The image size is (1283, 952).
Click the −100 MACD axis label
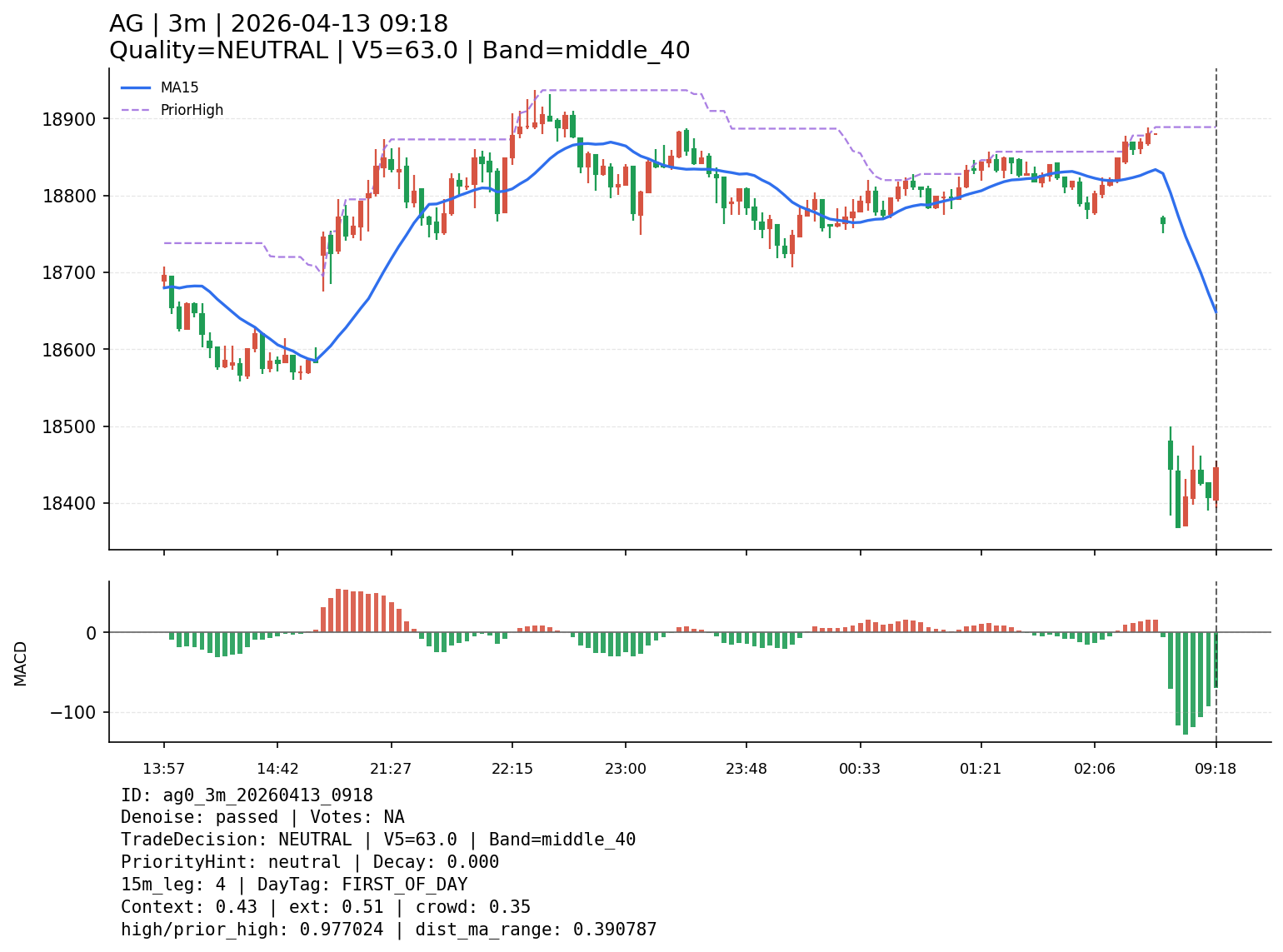coord(74,713)
